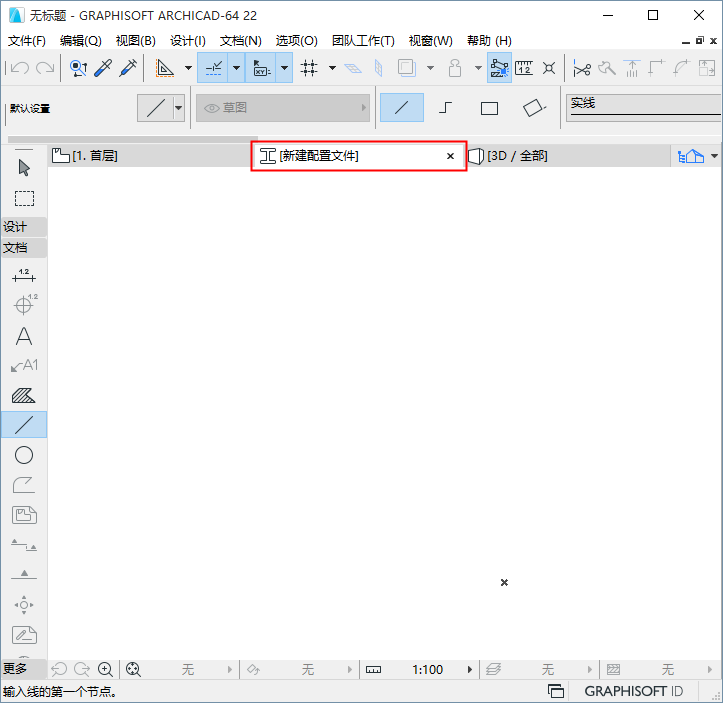Open the 帮助 (H) menu
723x703 pixels.
pos(489,41)
